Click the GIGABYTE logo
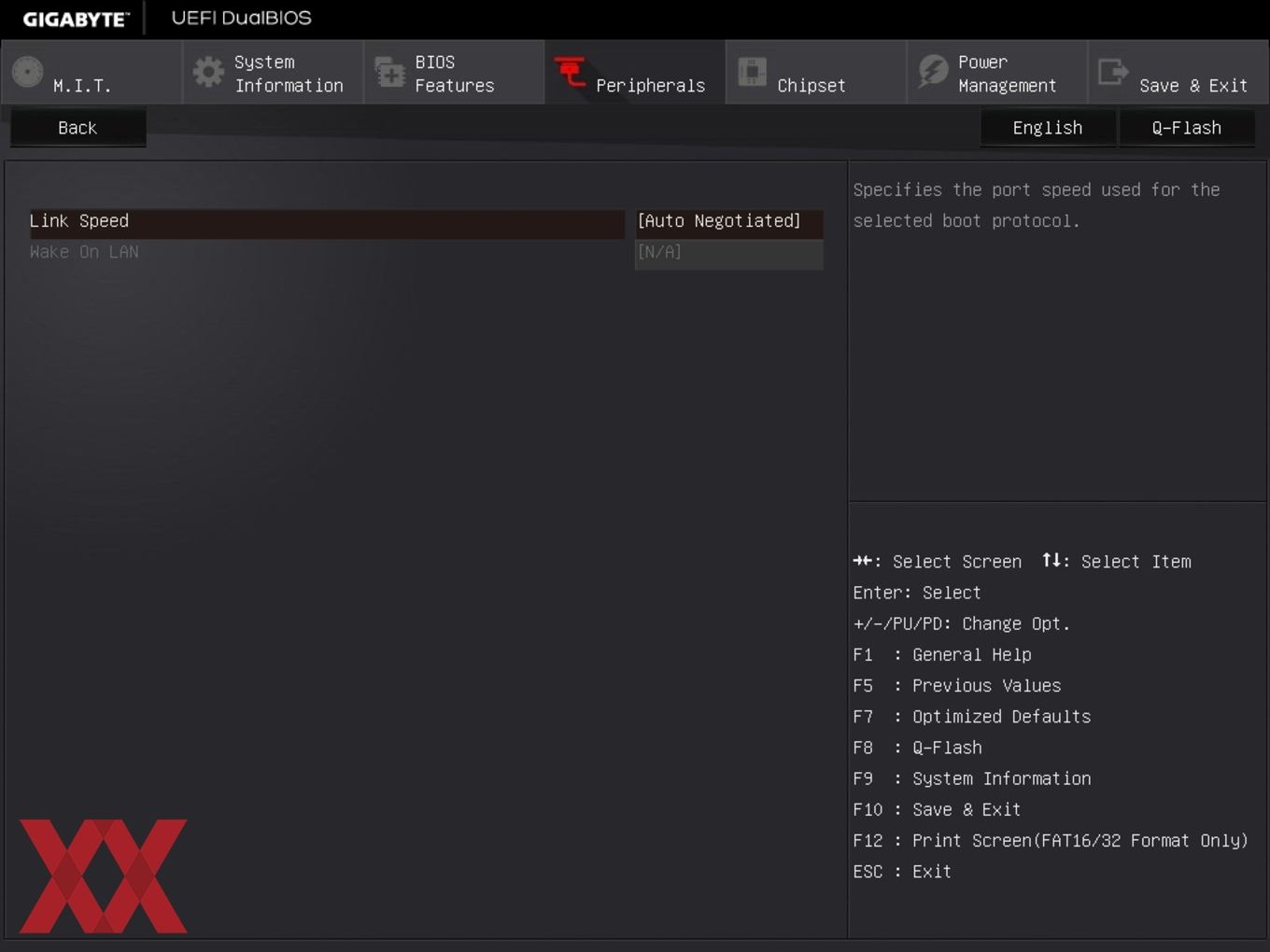This screenshot has width=1270, height=952. [x=76, y=19]
